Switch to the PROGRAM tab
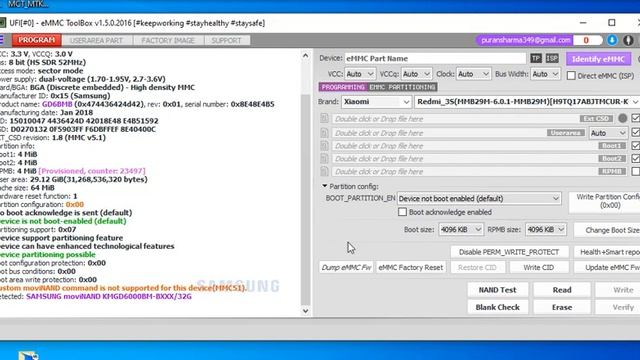Screen dimensions: 640x360 (x=36, y=40)
